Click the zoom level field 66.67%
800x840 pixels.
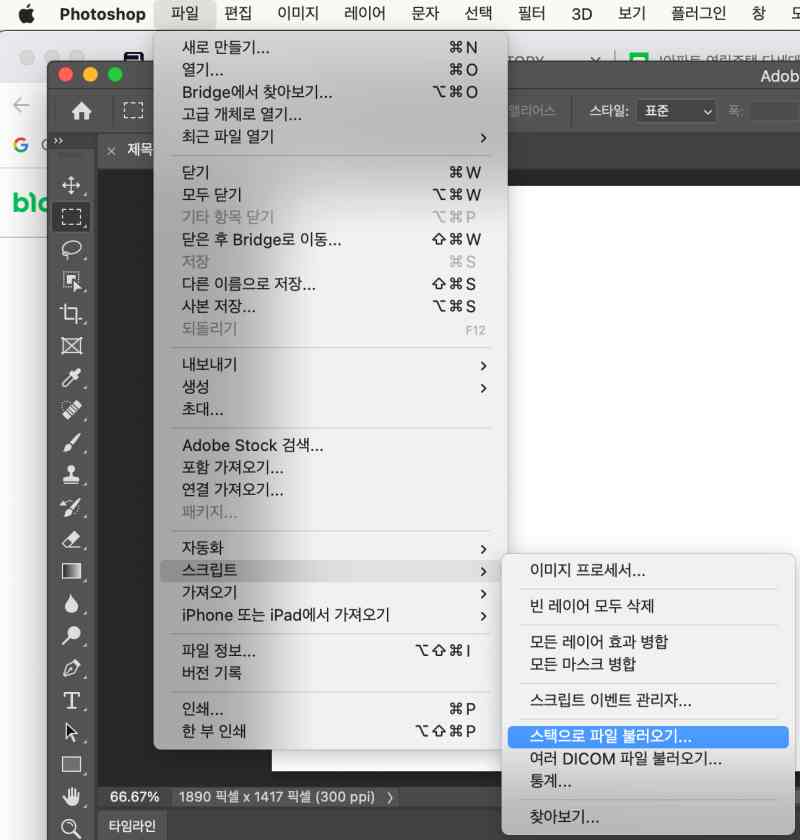point(134,797)
